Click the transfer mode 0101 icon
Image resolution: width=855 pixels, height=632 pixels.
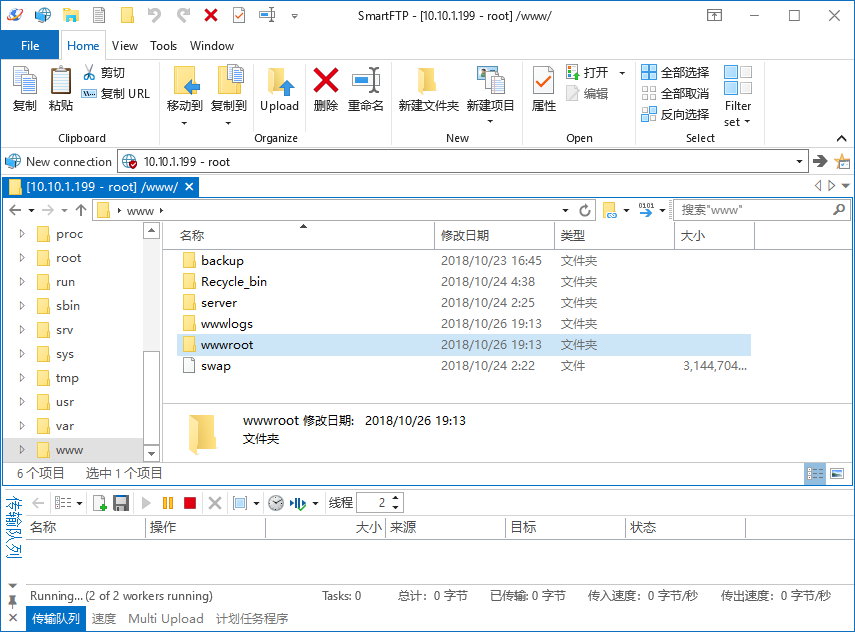coord(646,210)
